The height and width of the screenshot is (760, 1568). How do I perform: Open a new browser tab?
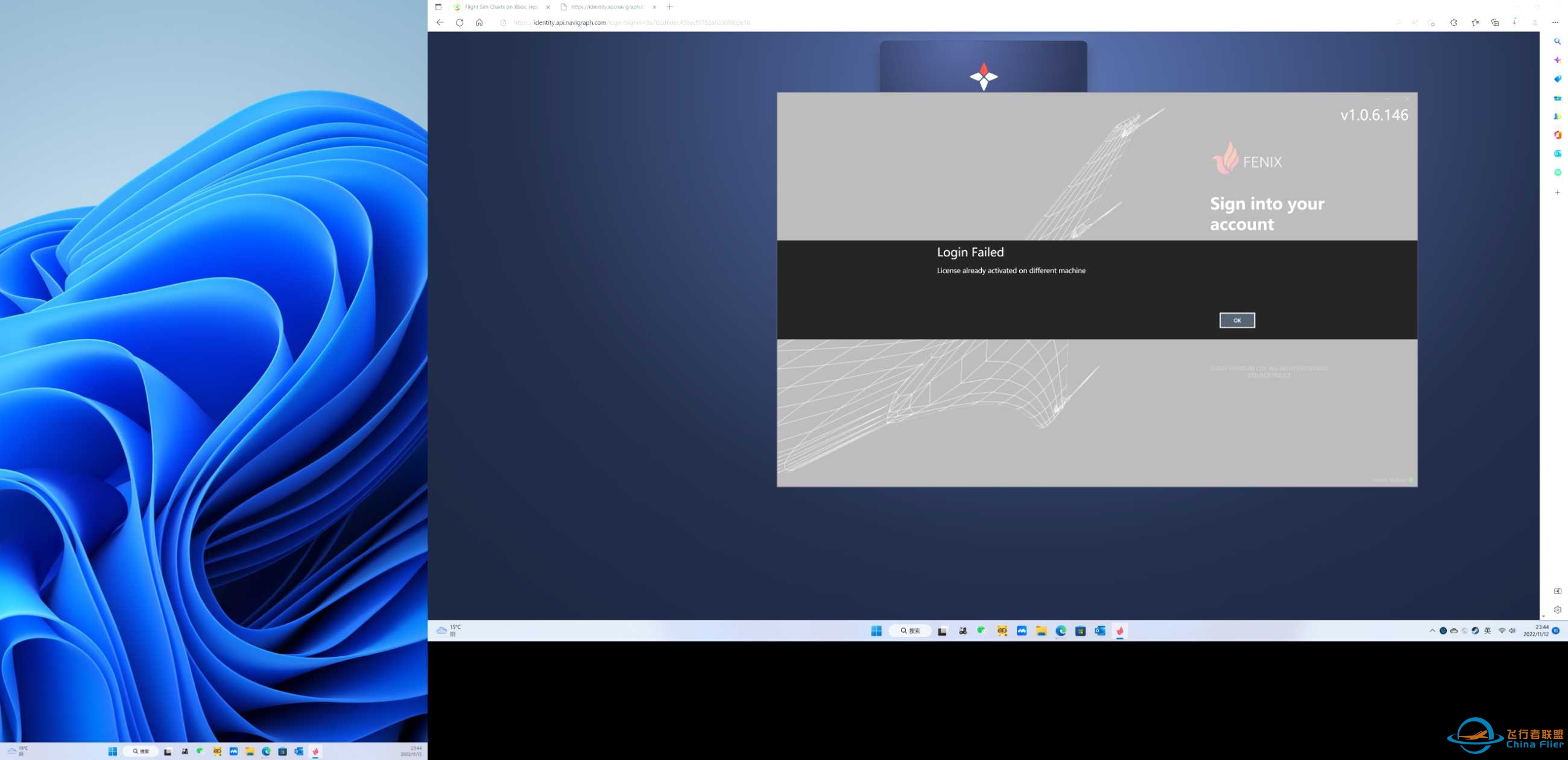[x=669, y=7]
